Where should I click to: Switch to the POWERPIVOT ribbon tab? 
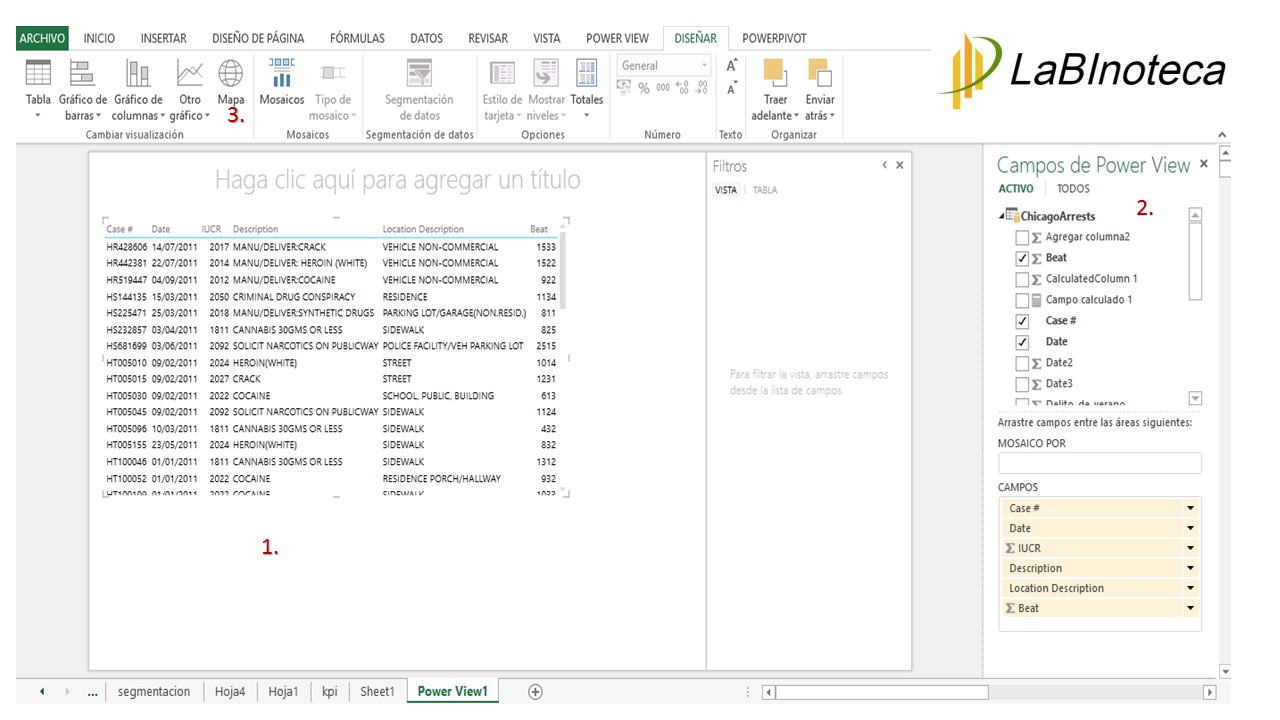pos(772,38)
